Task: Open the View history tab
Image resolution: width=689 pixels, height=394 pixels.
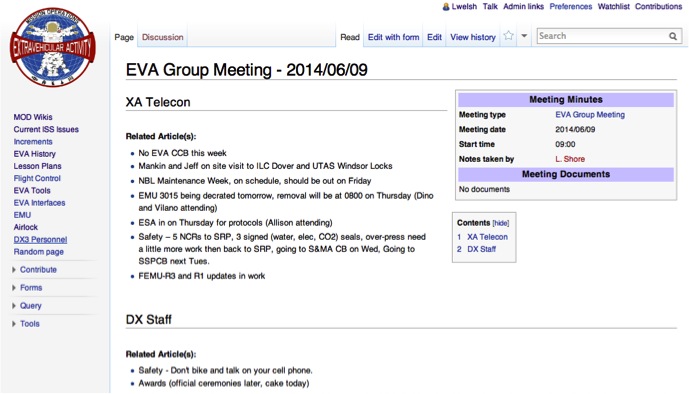Action: coord(473,37)
